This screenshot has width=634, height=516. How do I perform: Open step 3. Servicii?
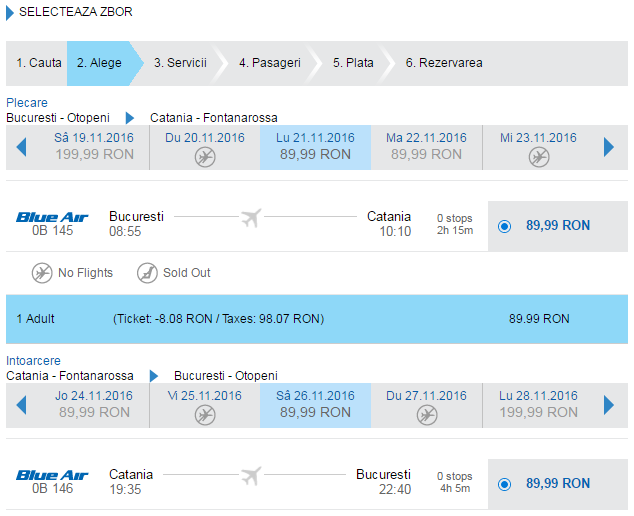click(x=180, y=63)
